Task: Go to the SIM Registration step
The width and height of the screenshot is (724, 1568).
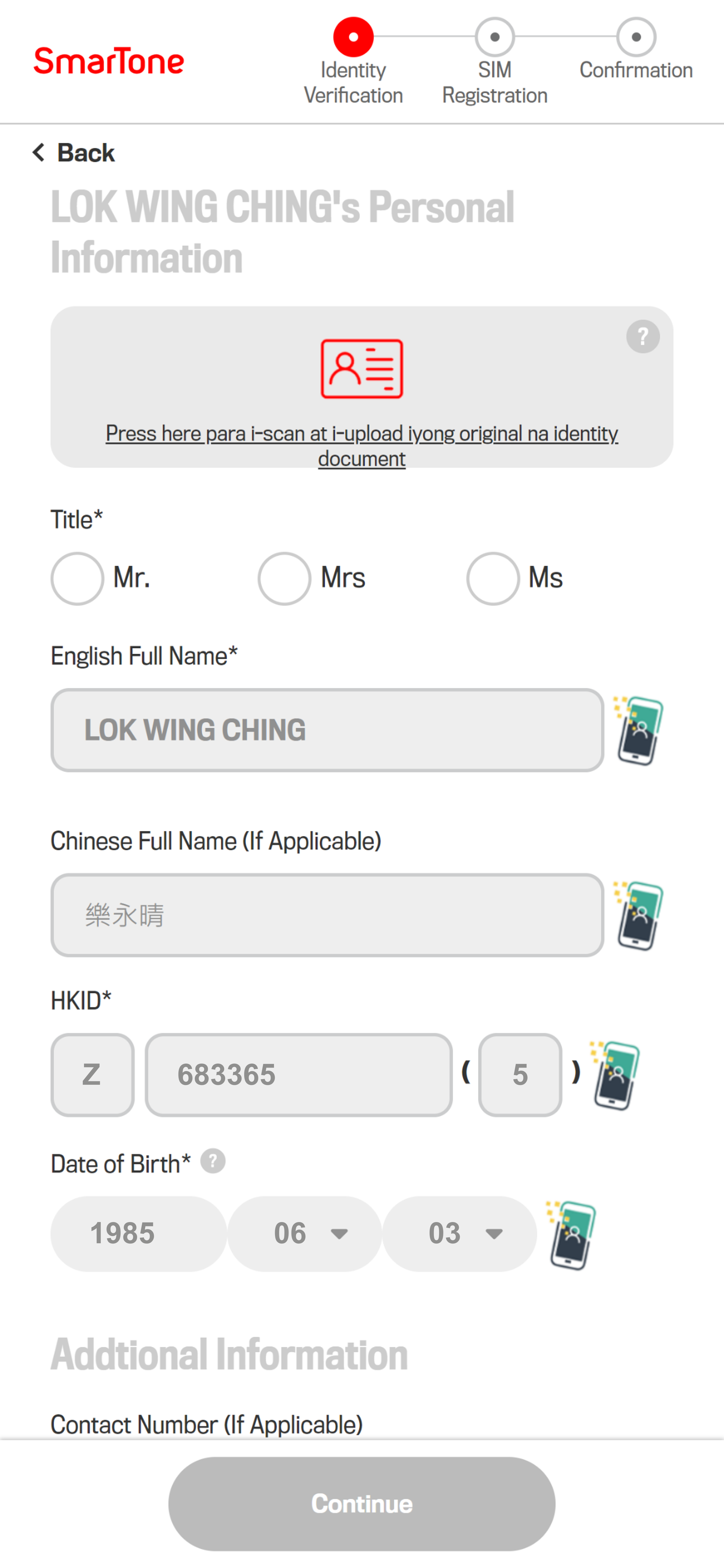Action: coord(495,61)
